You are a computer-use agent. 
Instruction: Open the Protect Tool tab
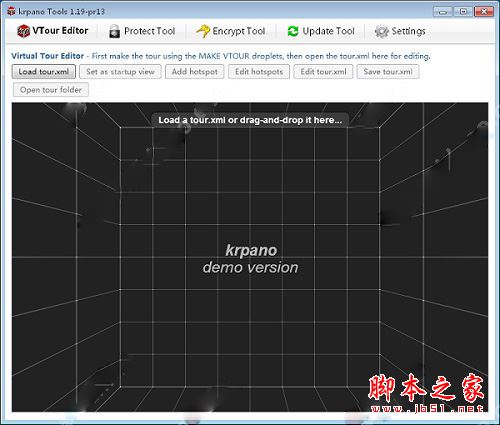(142, 31)
